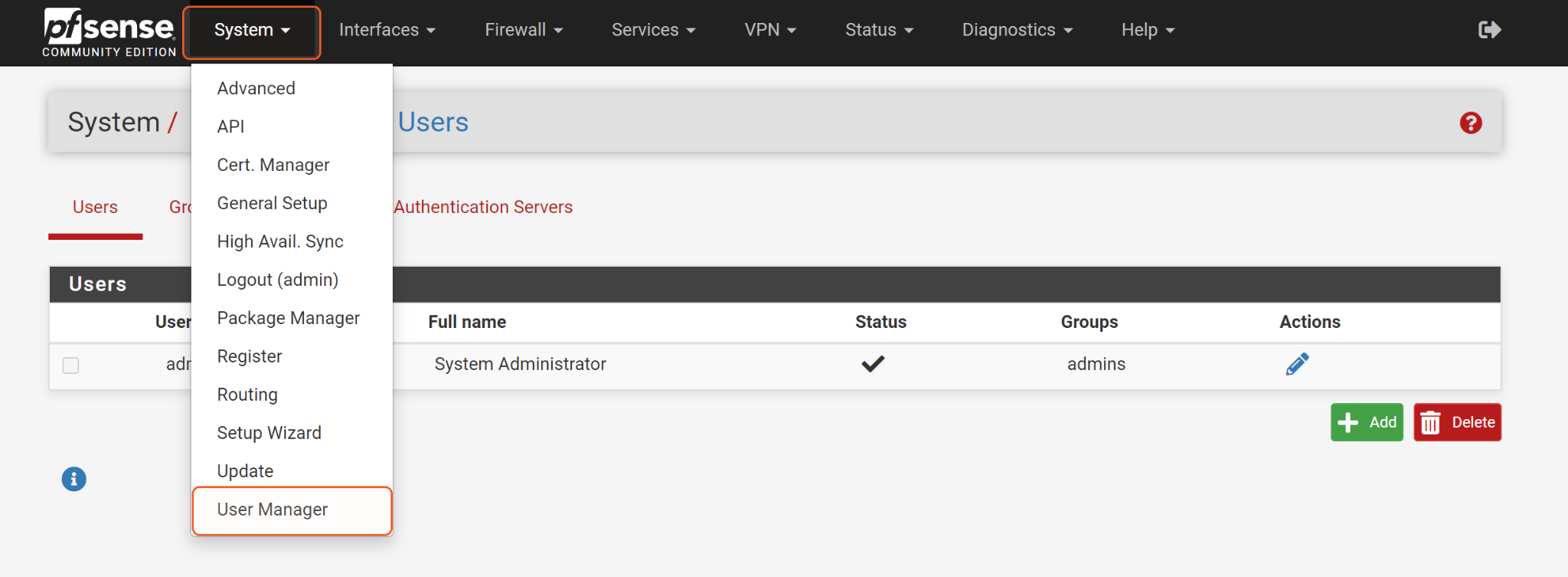Click the pfSense Community Edition logo
1568x577 pixels.
(109, 32)
